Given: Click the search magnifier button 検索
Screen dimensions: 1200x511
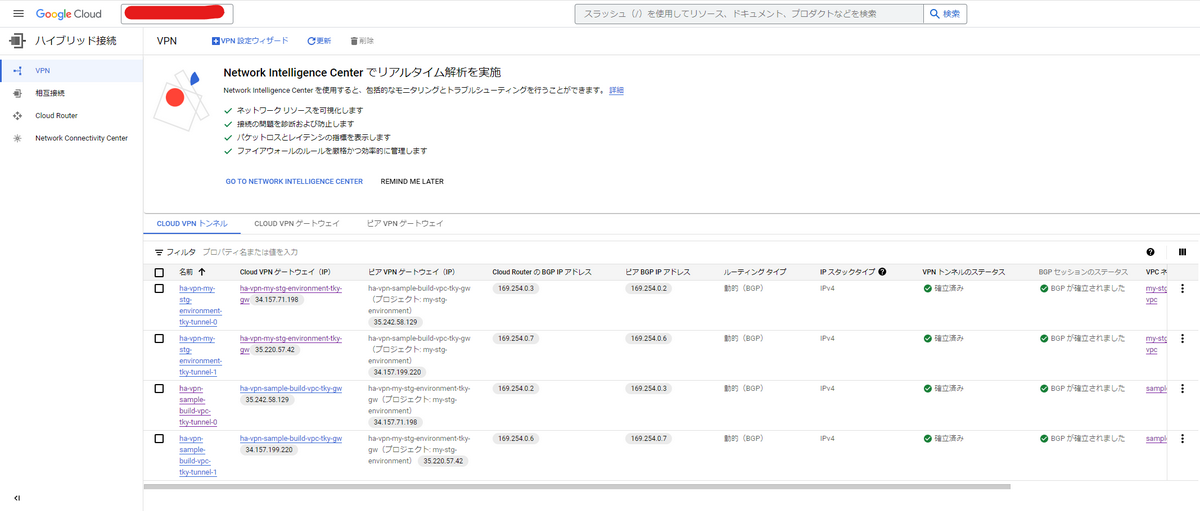Looking at the screenshot, I should pos(944,14).
